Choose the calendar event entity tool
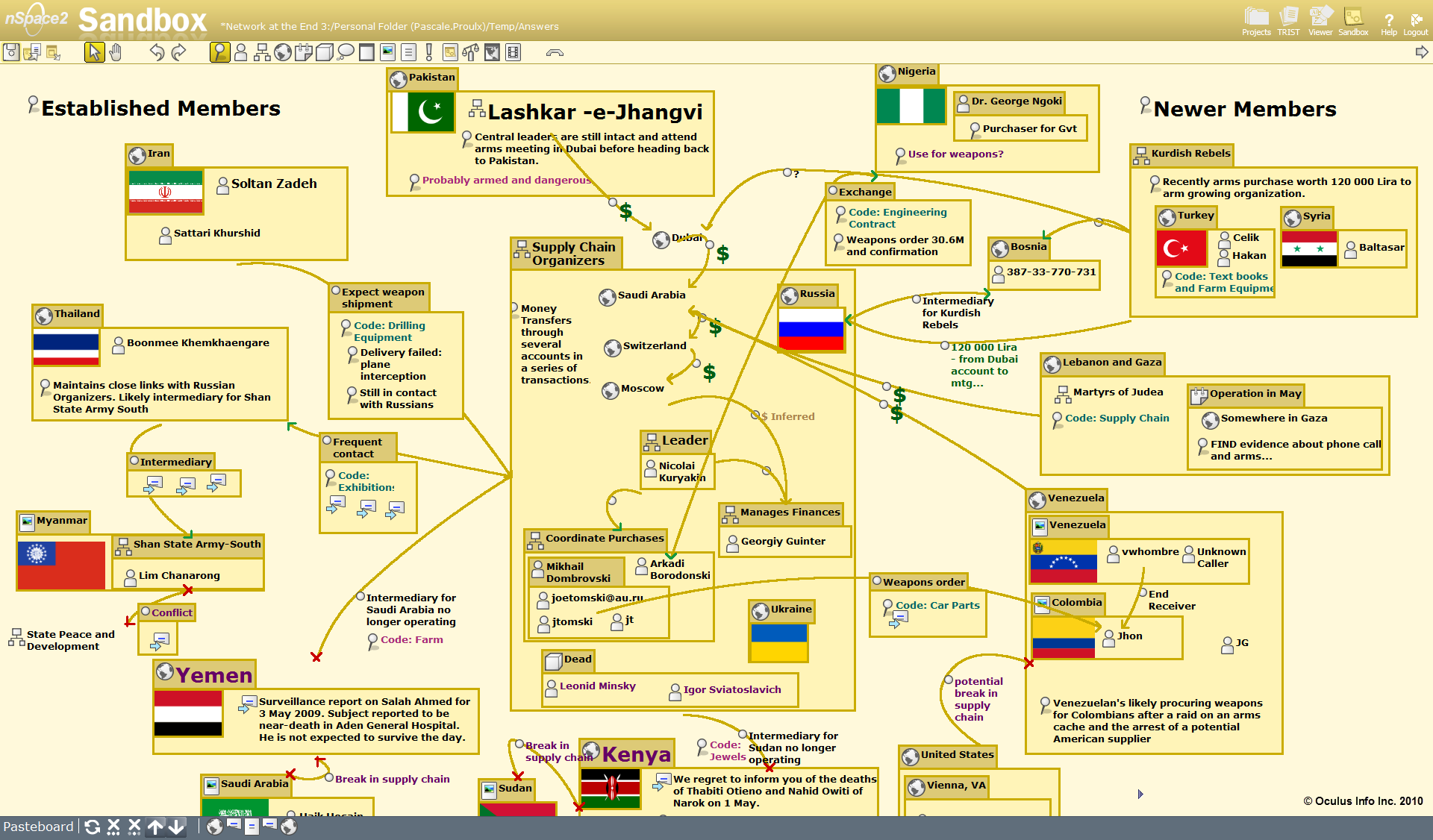Image resolution: width=1433 pixels, height=840 pixels. point(304,52)
